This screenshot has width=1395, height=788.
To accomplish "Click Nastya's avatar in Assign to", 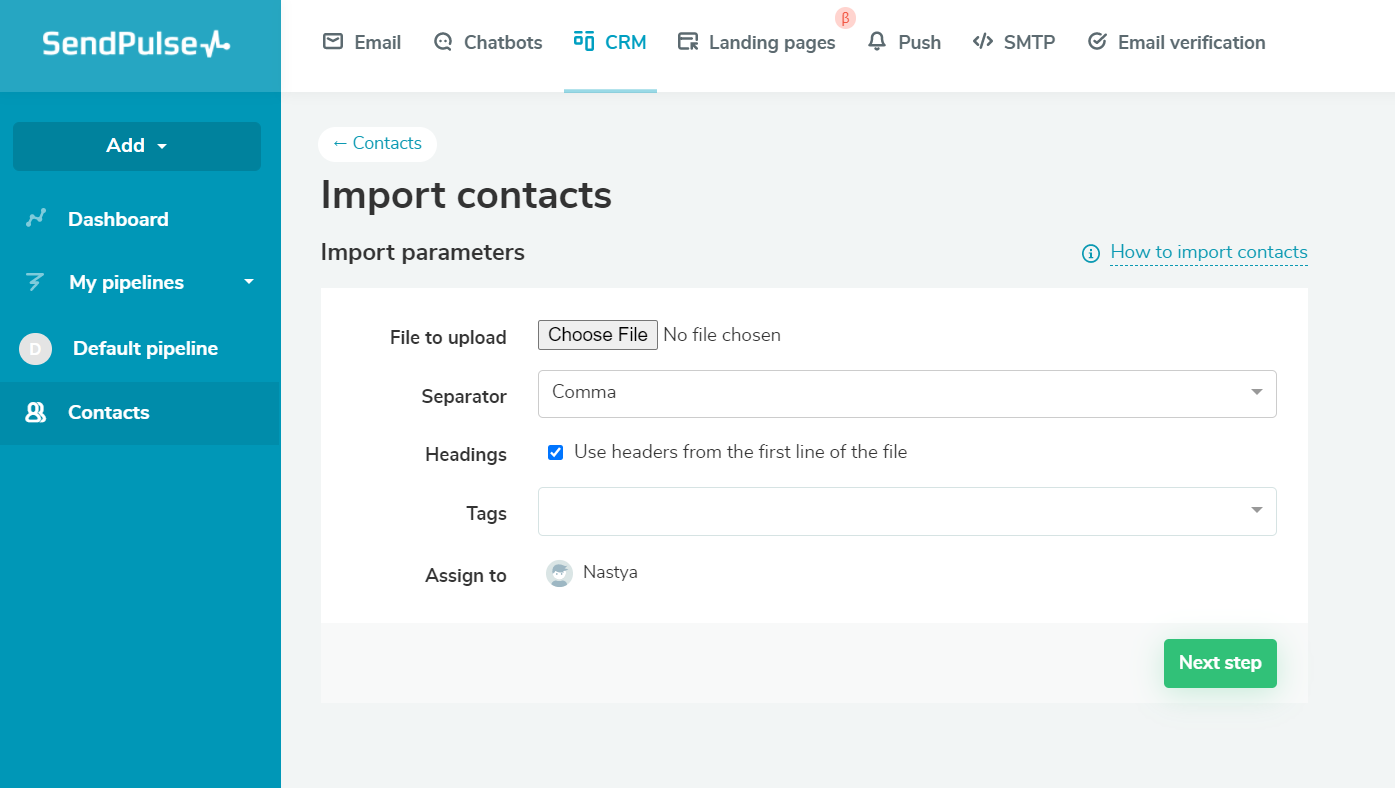I will click(x=559, y=573).
